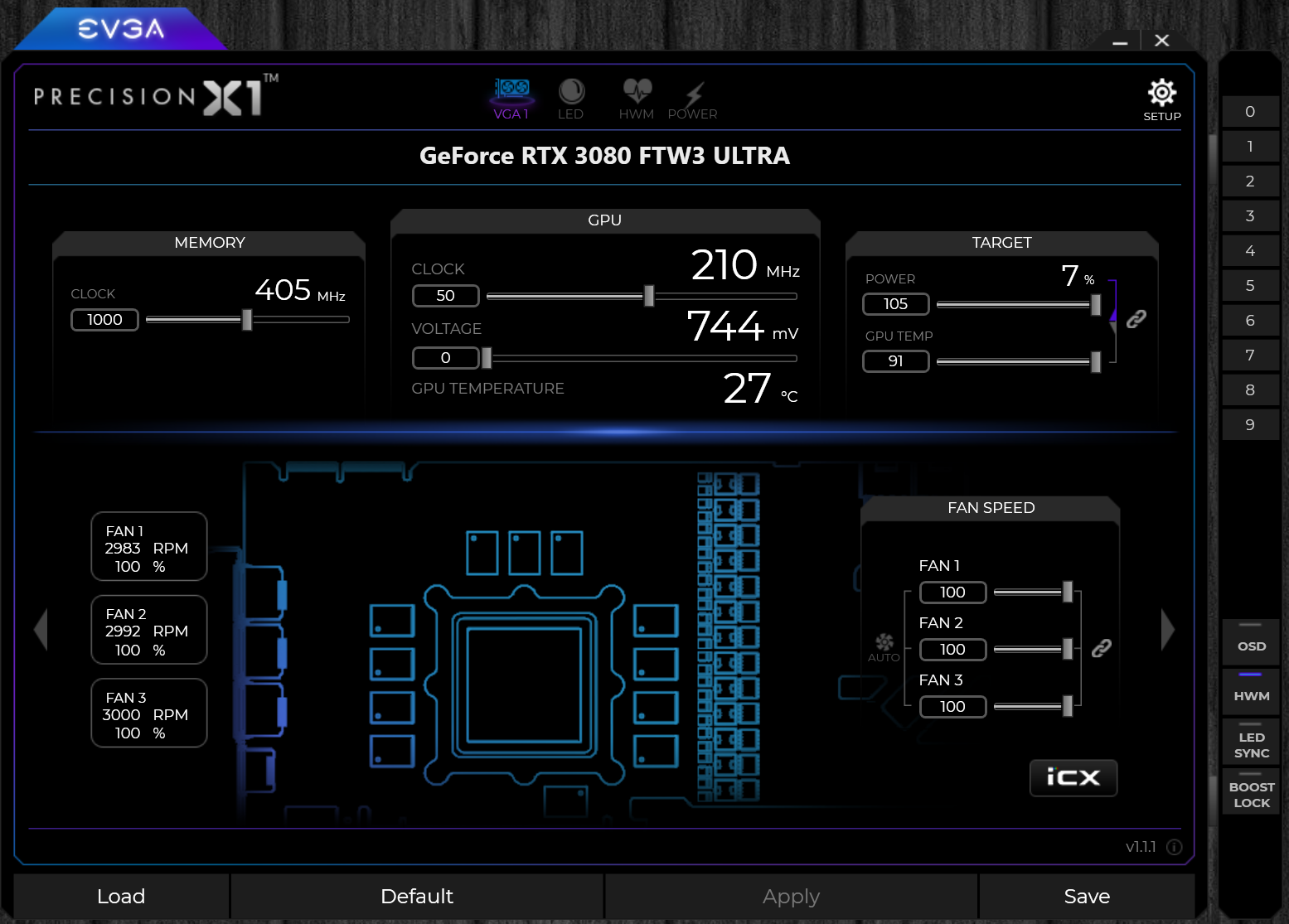Switch to the LED tab

click(x=570, y=99)
